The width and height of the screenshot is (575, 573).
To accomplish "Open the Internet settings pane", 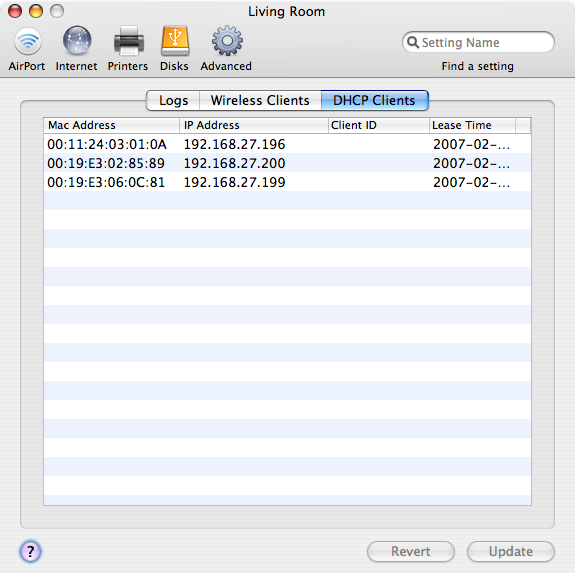I will pos(76,49).
